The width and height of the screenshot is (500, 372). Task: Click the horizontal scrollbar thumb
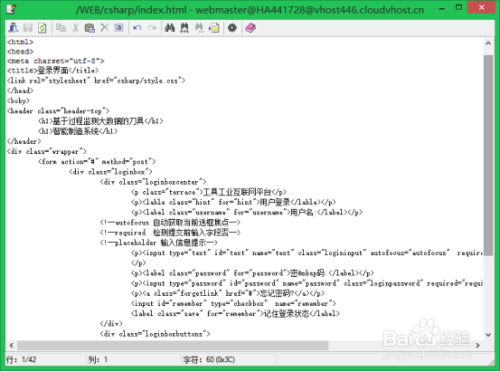click(173, 345)
